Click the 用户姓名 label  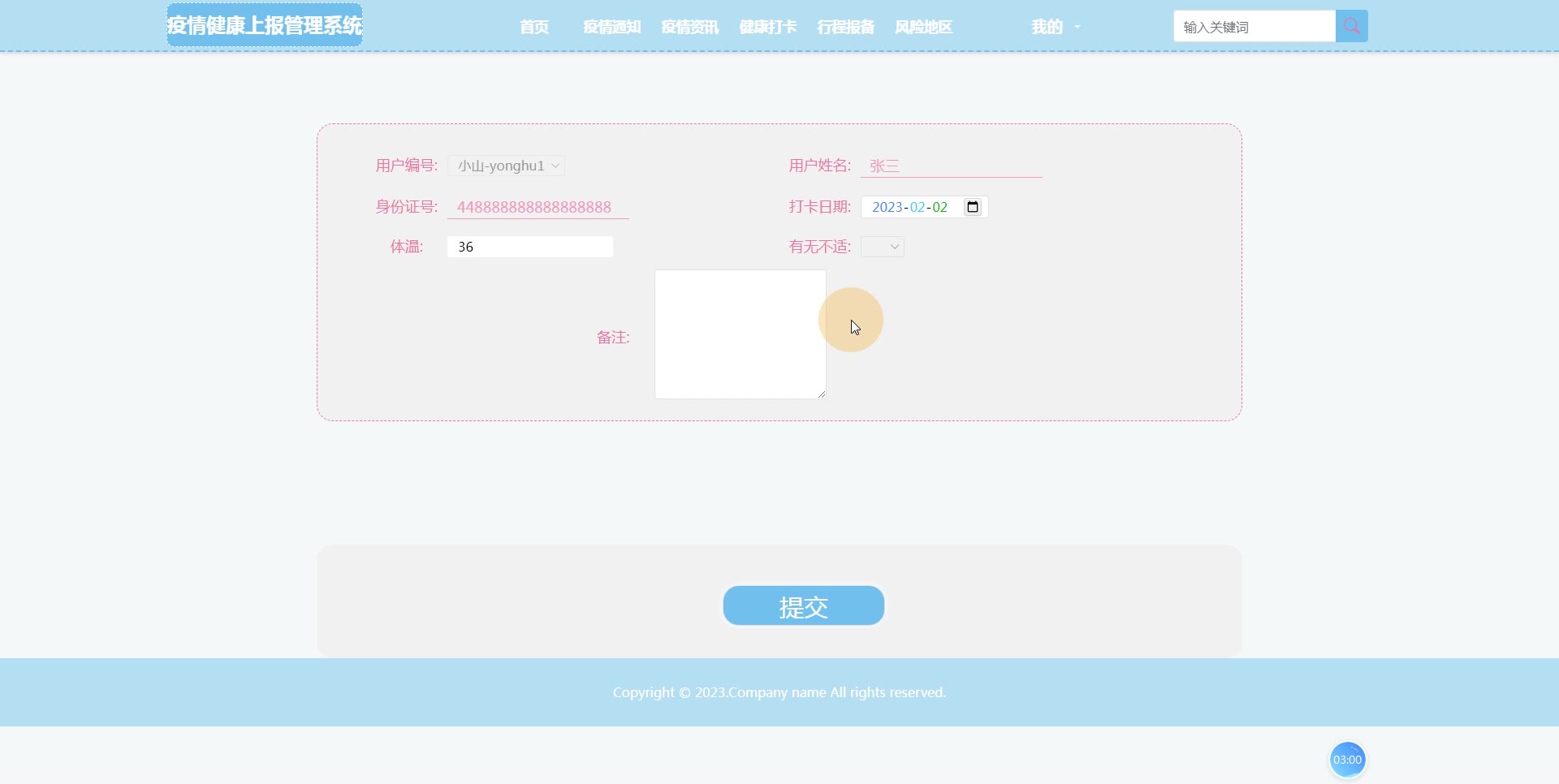pyautogui.click(x=820, y=166)
